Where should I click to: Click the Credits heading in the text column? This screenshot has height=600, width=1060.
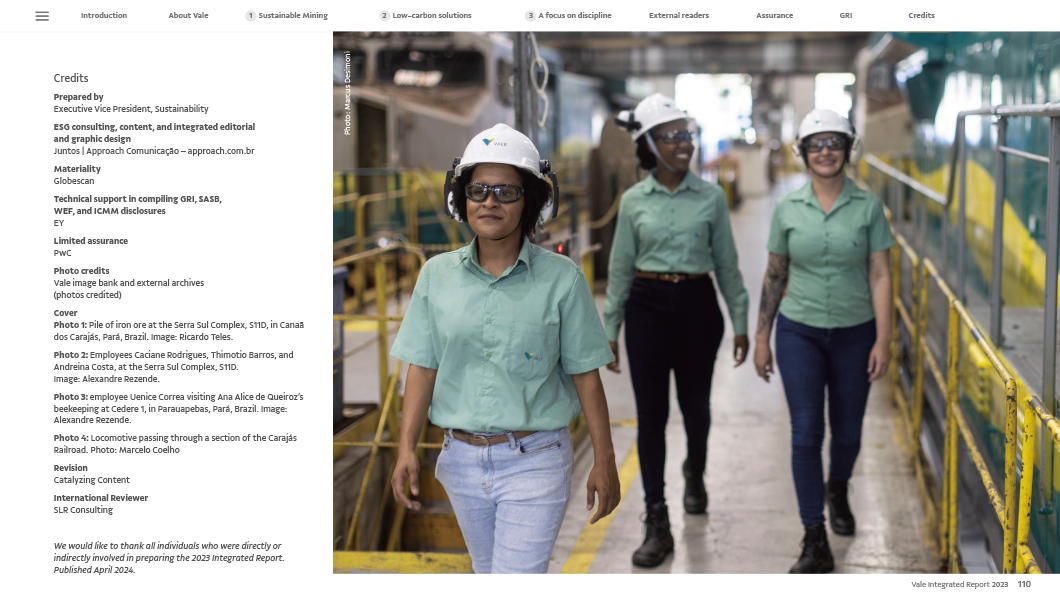coord(71,78)
